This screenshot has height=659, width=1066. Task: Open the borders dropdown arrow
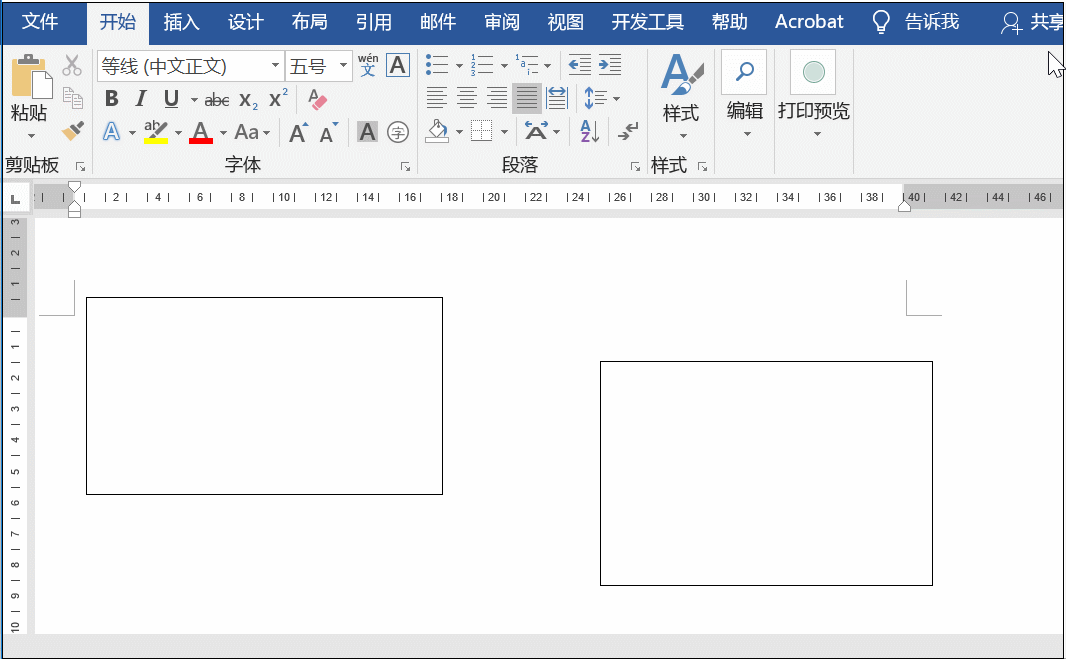(504, 133)
